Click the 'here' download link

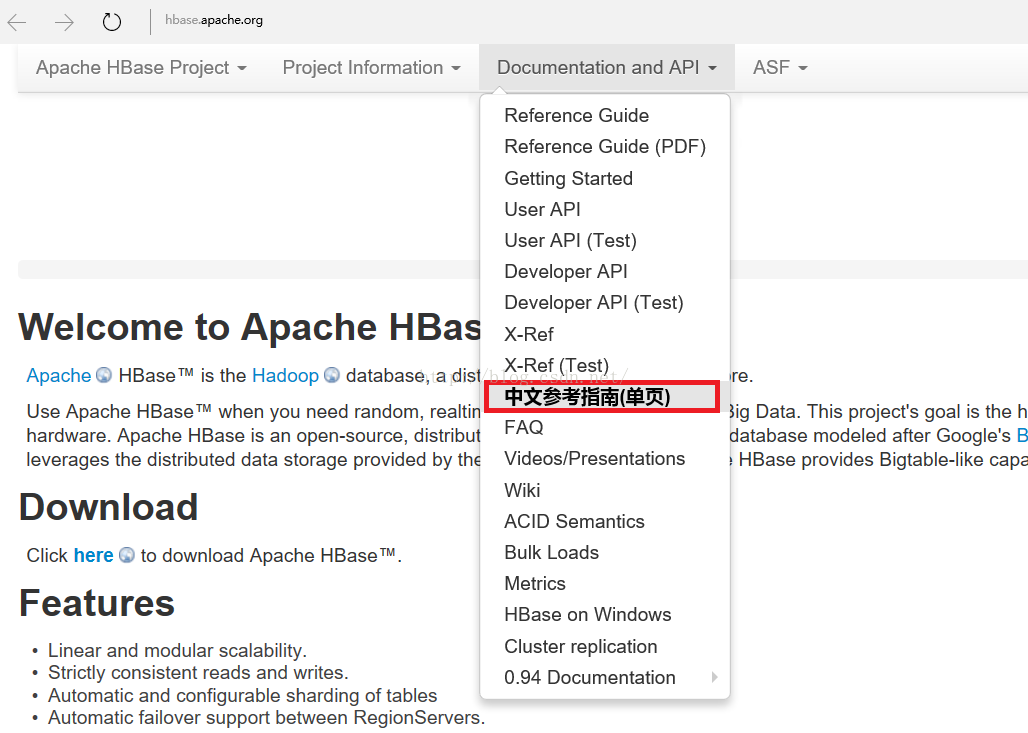93,555
